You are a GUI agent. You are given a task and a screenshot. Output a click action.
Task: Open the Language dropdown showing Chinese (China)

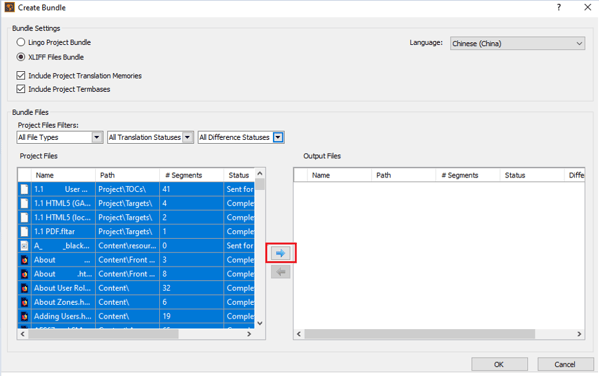tap(517, 43)
